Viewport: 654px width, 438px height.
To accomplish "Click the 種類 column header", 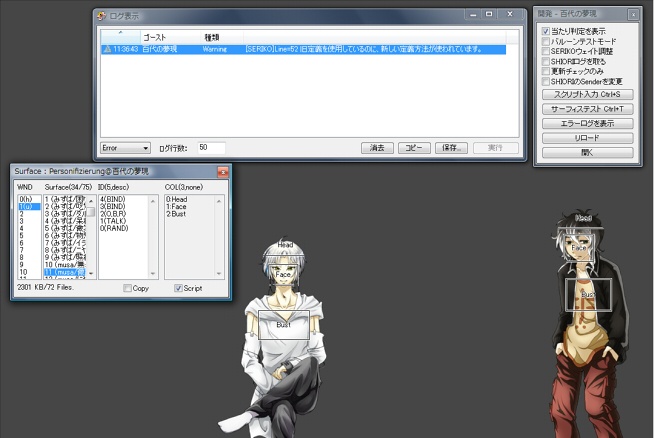I will coord(222,37).
